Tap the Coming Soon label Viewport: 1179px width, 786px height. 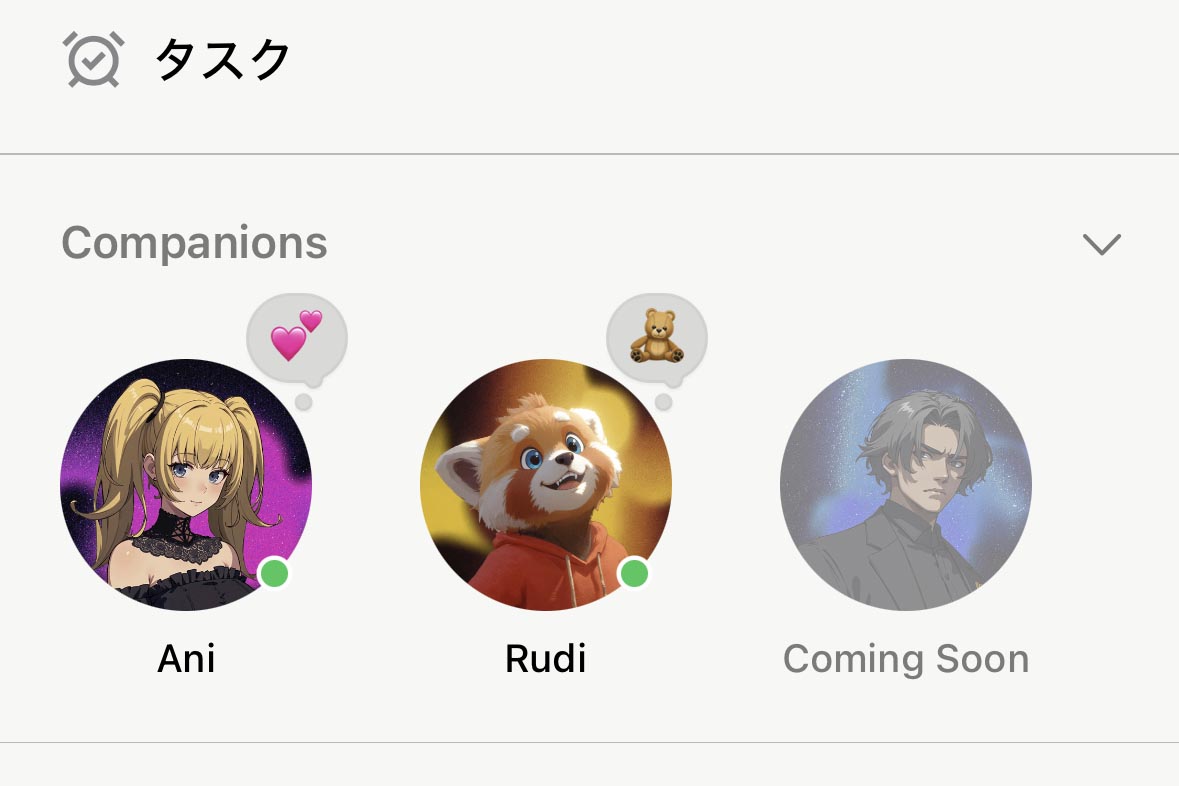pyautogui.click(x=906, y=660)
